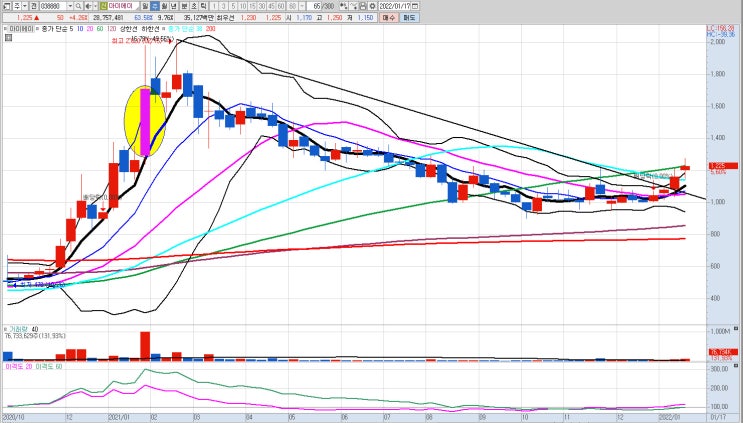Screen dimensions: 743x423
Task: Click the 거래량 volume indicator label
Action: (x=19, y=329)
